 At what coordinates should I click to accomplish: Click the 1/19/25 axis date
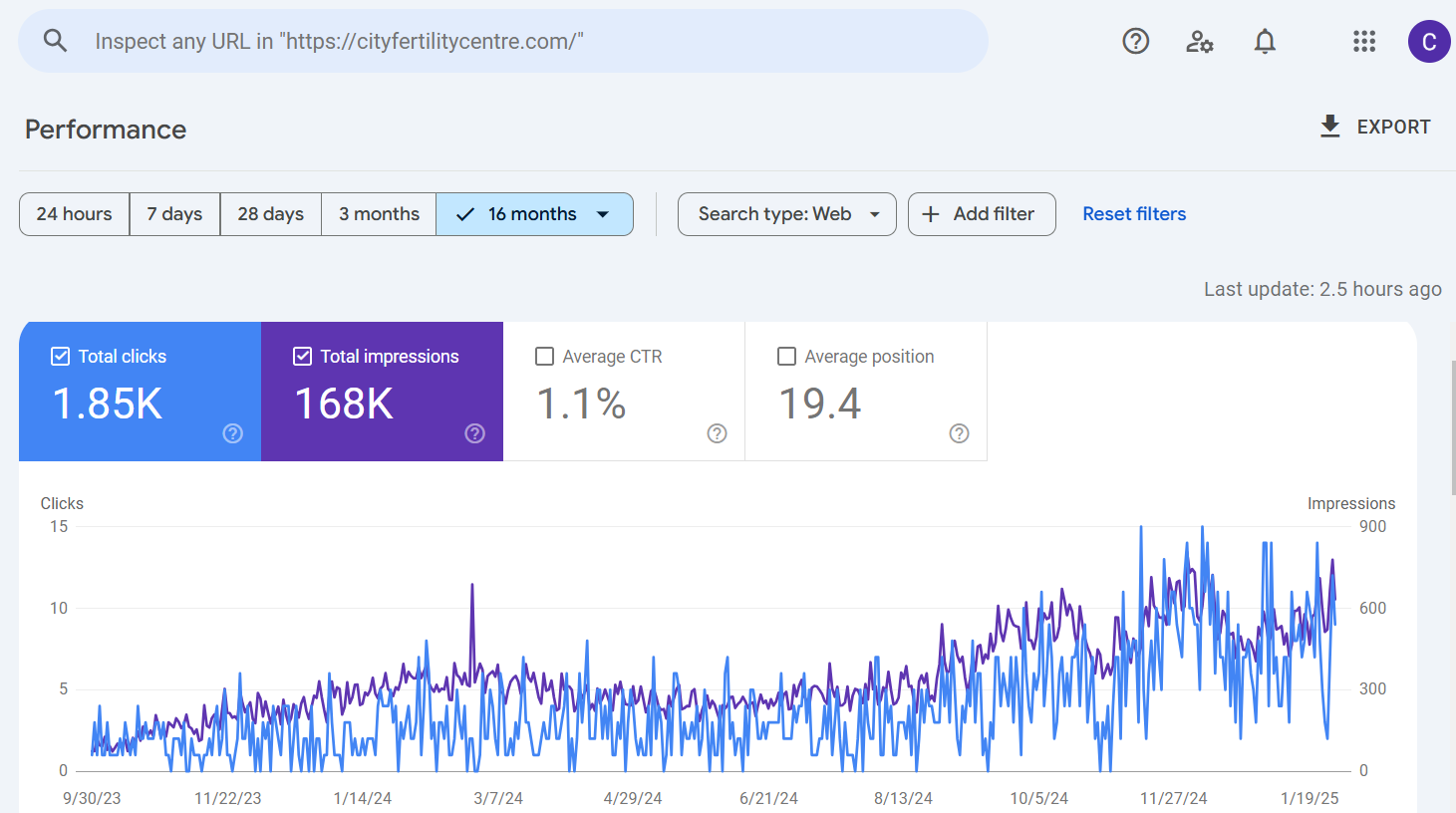1310,798
